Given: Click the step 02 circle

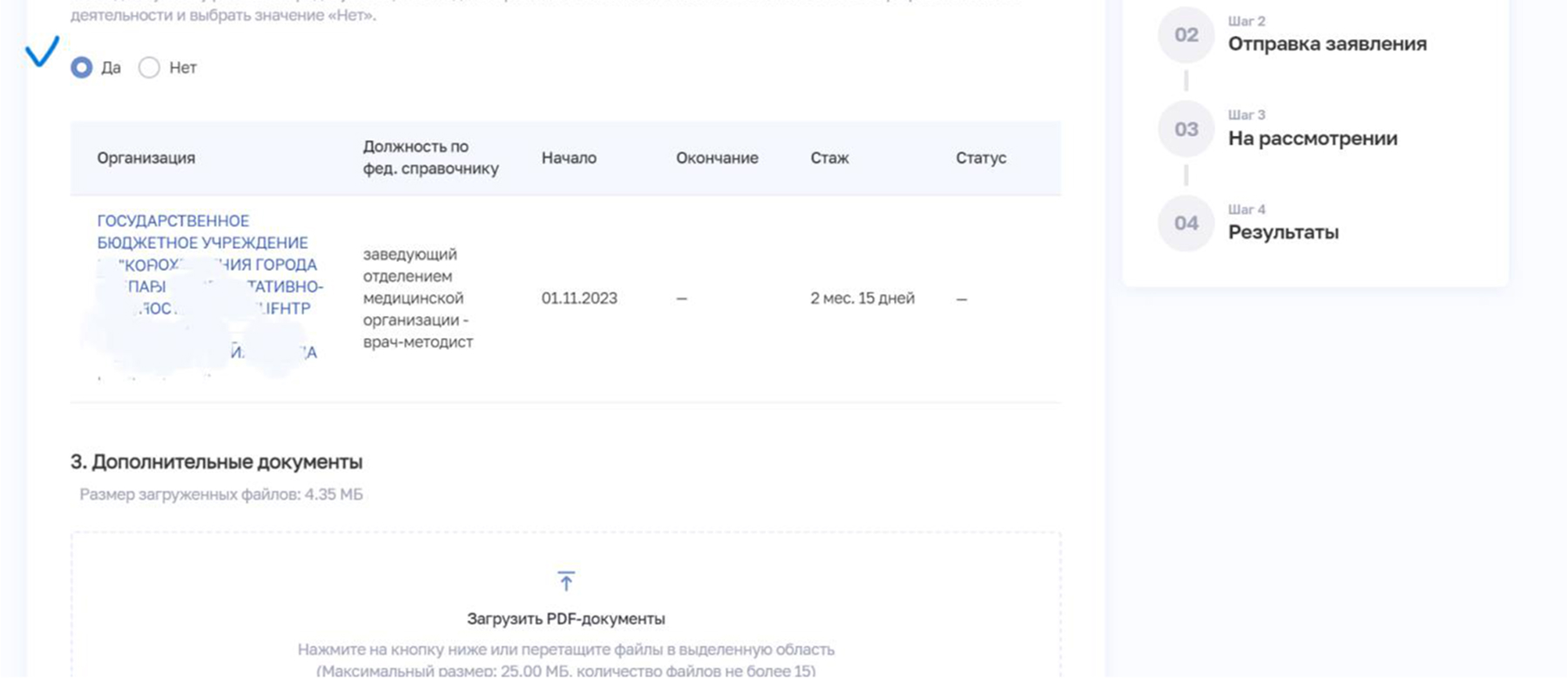Looking at the screenshot, I should pyautogui.click(x=1186, y=35).
